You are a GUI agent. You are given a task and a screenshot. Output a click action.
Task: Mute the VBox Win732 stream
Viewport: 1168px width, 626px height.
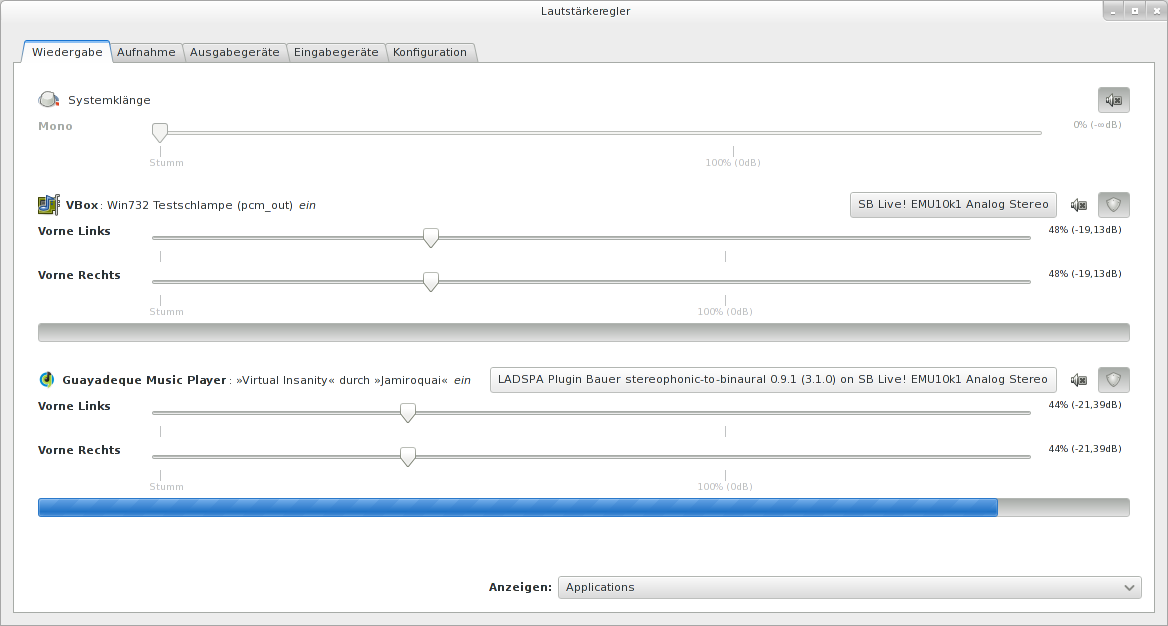pos(1078,205)
